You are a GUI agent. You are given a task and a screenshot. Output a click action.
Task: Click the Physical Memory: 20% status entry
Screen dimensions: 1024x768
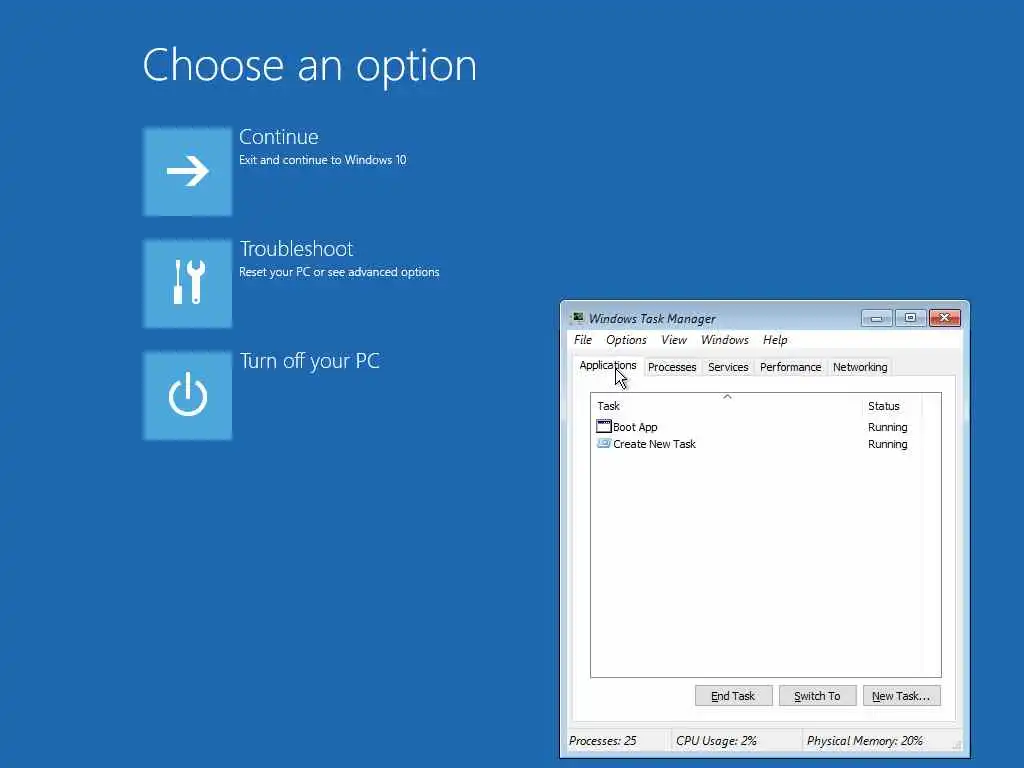tap(864, 741)
